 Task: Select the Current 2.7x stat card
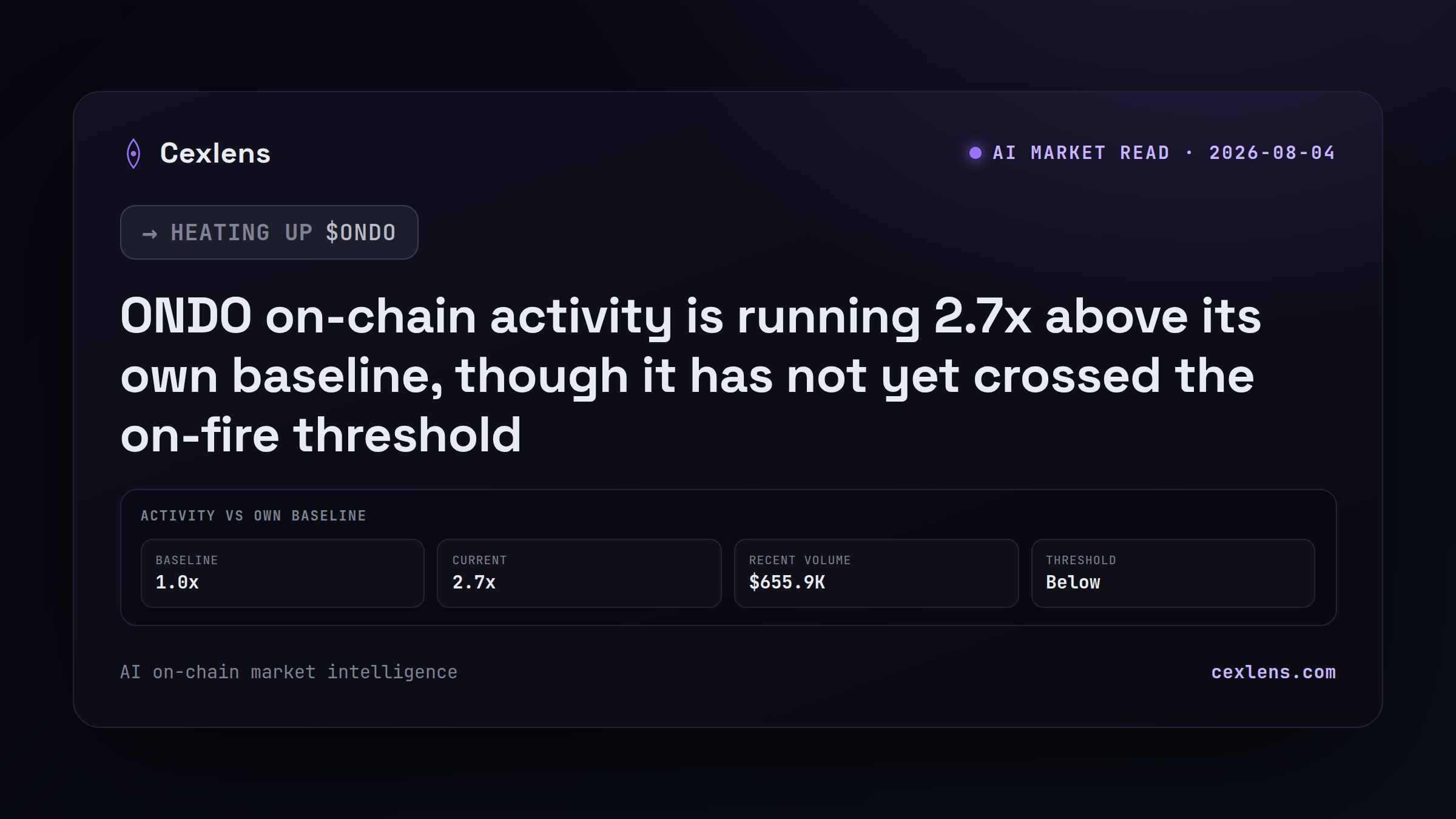click(x=579, y=573)
